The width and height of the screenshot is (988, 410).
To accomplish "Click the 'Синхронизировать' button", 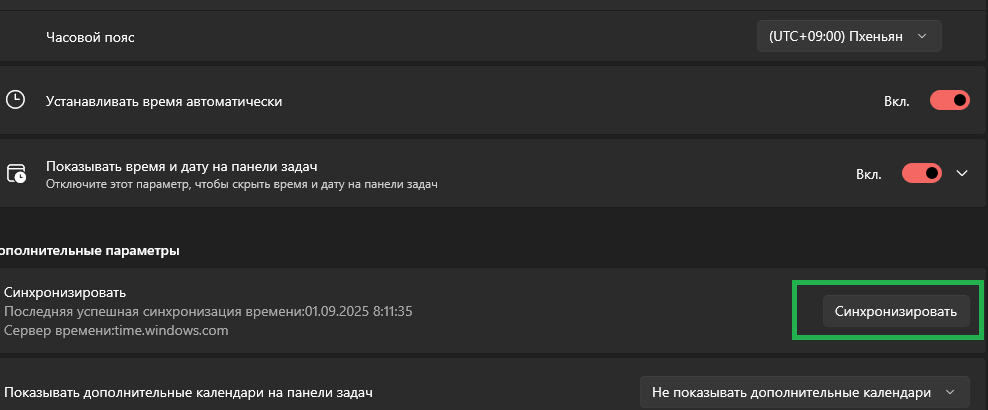I will [x=895, y=311].
